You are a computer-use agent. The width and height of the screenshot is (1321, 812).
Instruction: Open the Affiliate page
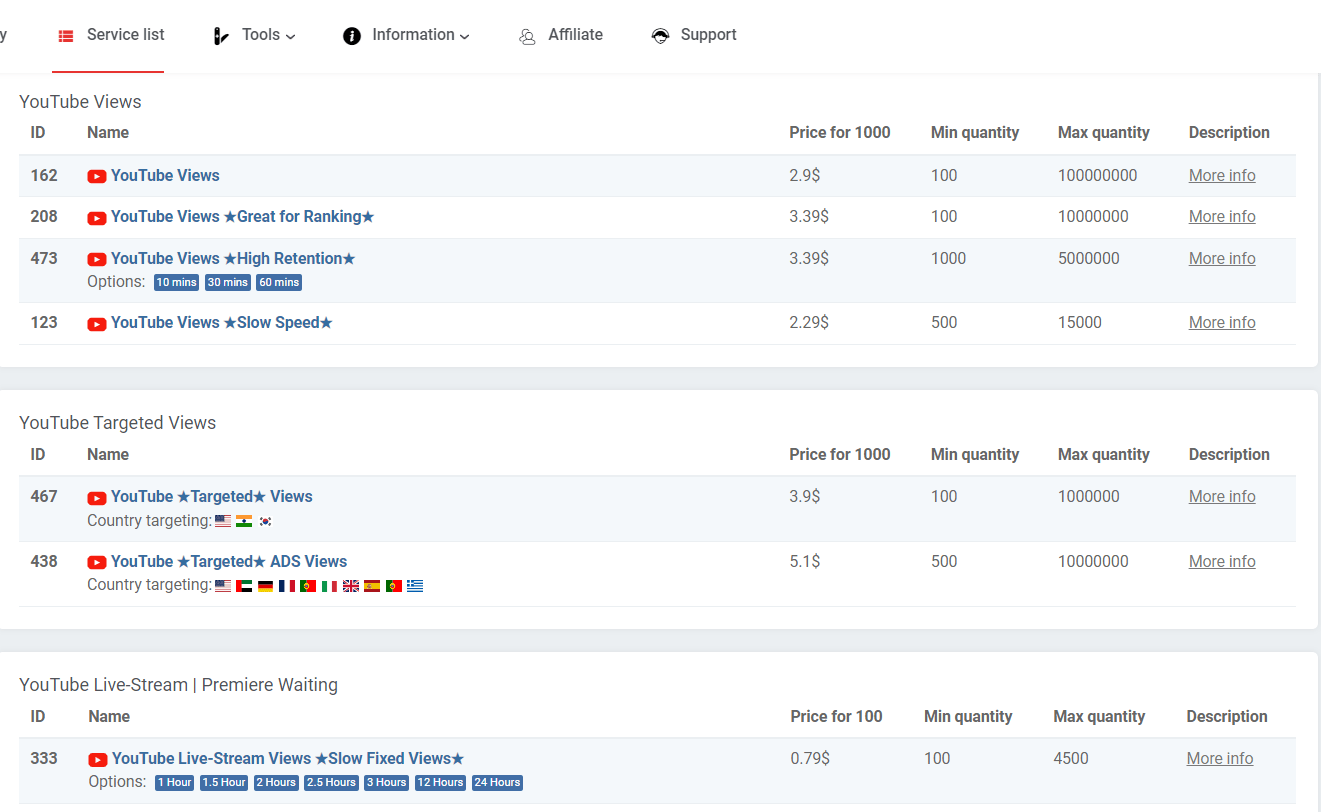pos(575,36)
